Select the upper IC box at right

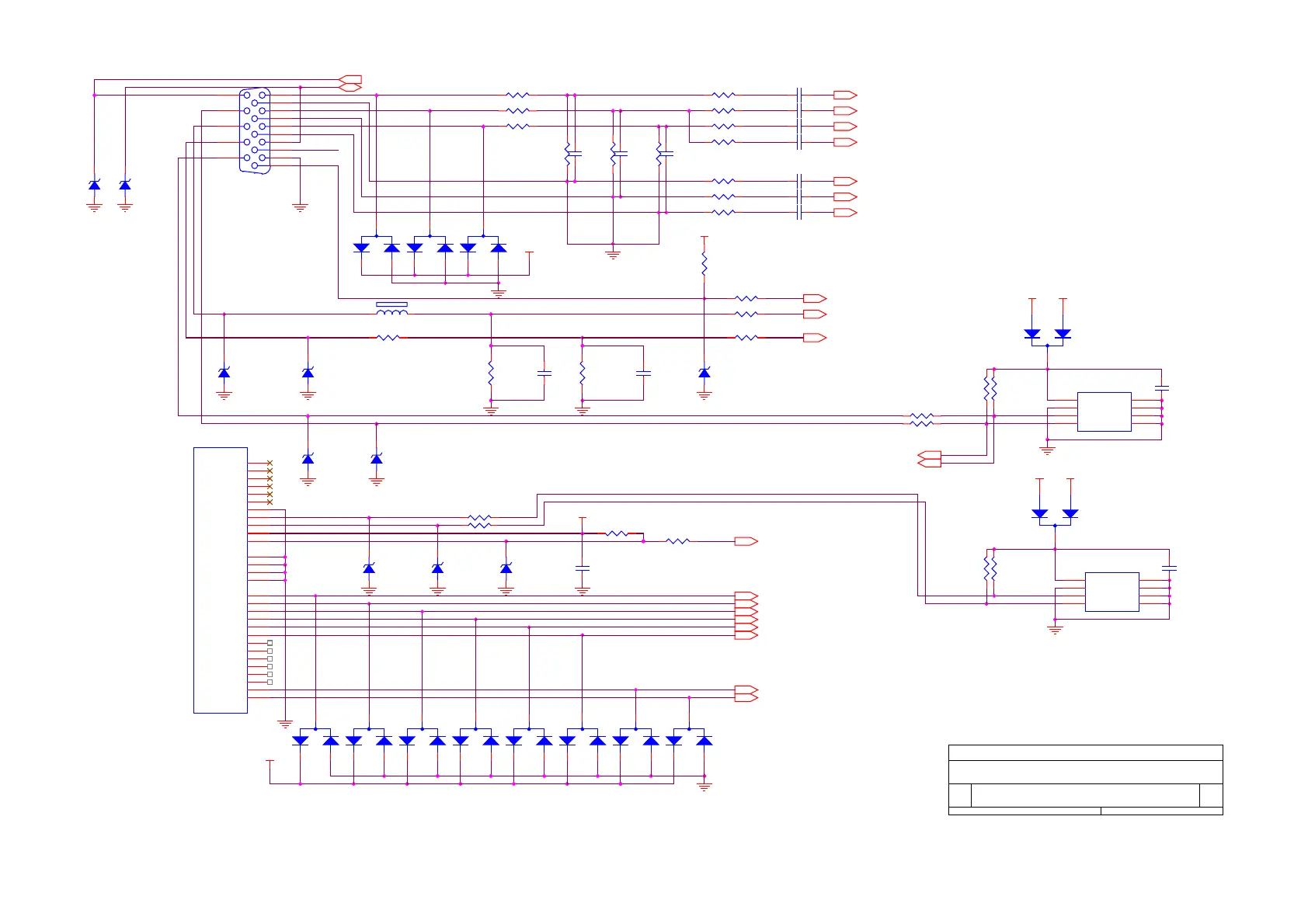[1104, 412]
